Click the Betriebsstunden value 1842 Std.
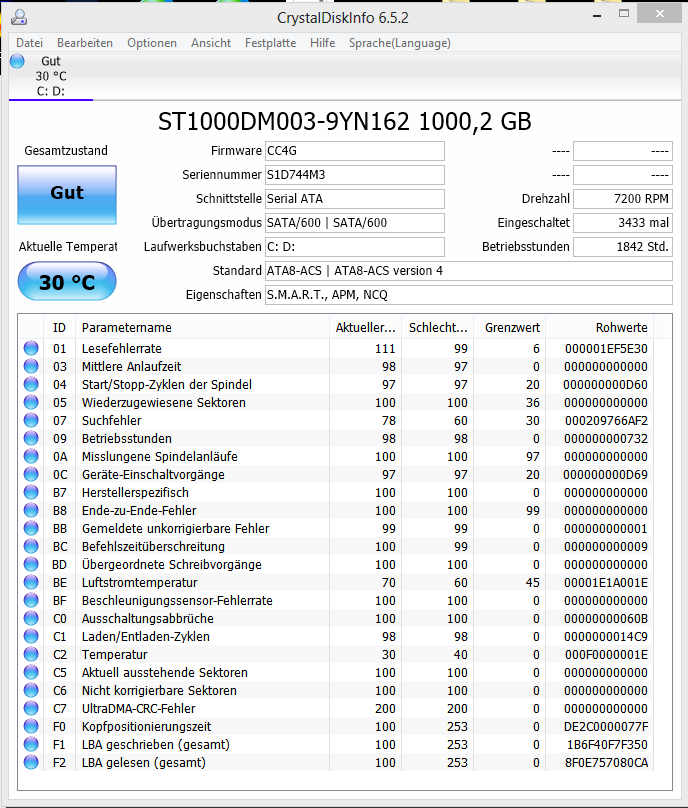This screenshot has height=808, width=688. pyautogui.click(x=623, y=247)
